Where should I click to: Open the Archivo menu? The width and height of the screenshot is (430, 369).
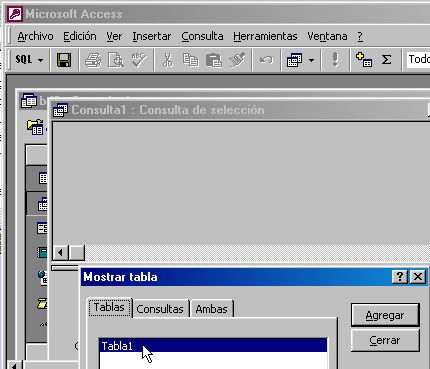coord(35,36)
